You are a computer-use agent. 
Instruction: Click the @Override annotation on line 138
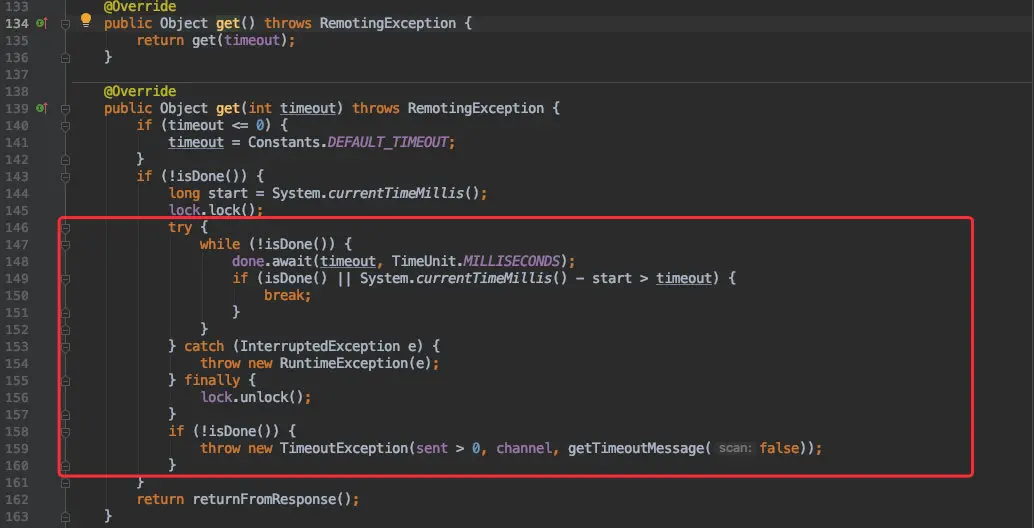pos(140,91)
